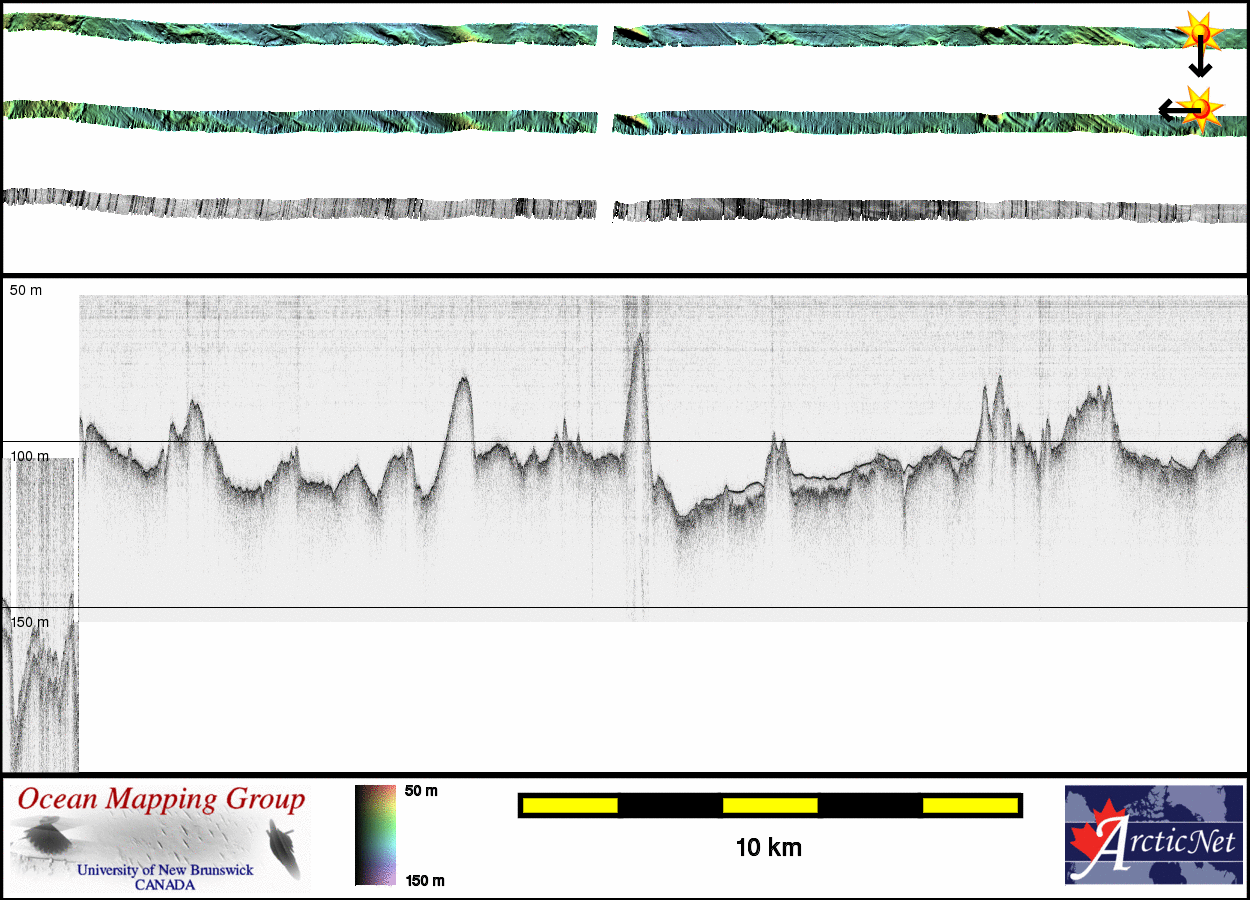Select the top-left colored bathymetry strip
The width and height of the screenshot is (1250, 900).
tap(300, 32)
